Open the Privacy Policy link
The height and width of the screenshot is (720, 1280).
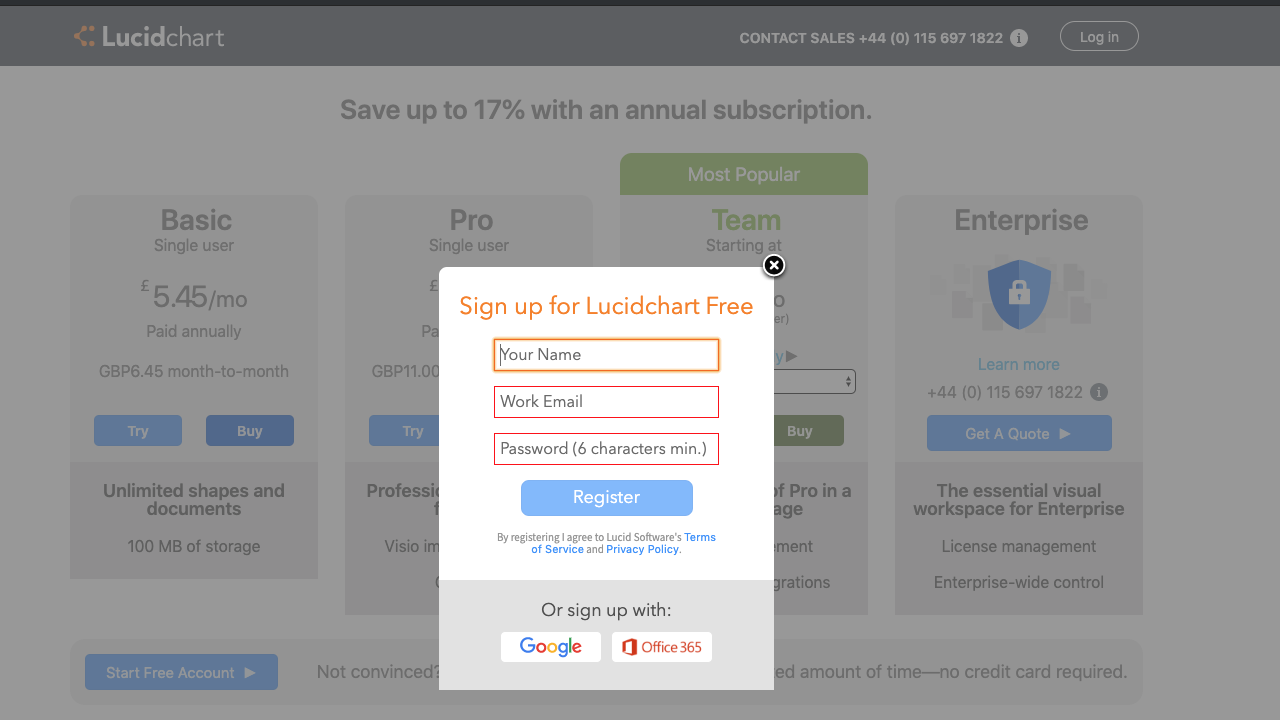(642, 549)
